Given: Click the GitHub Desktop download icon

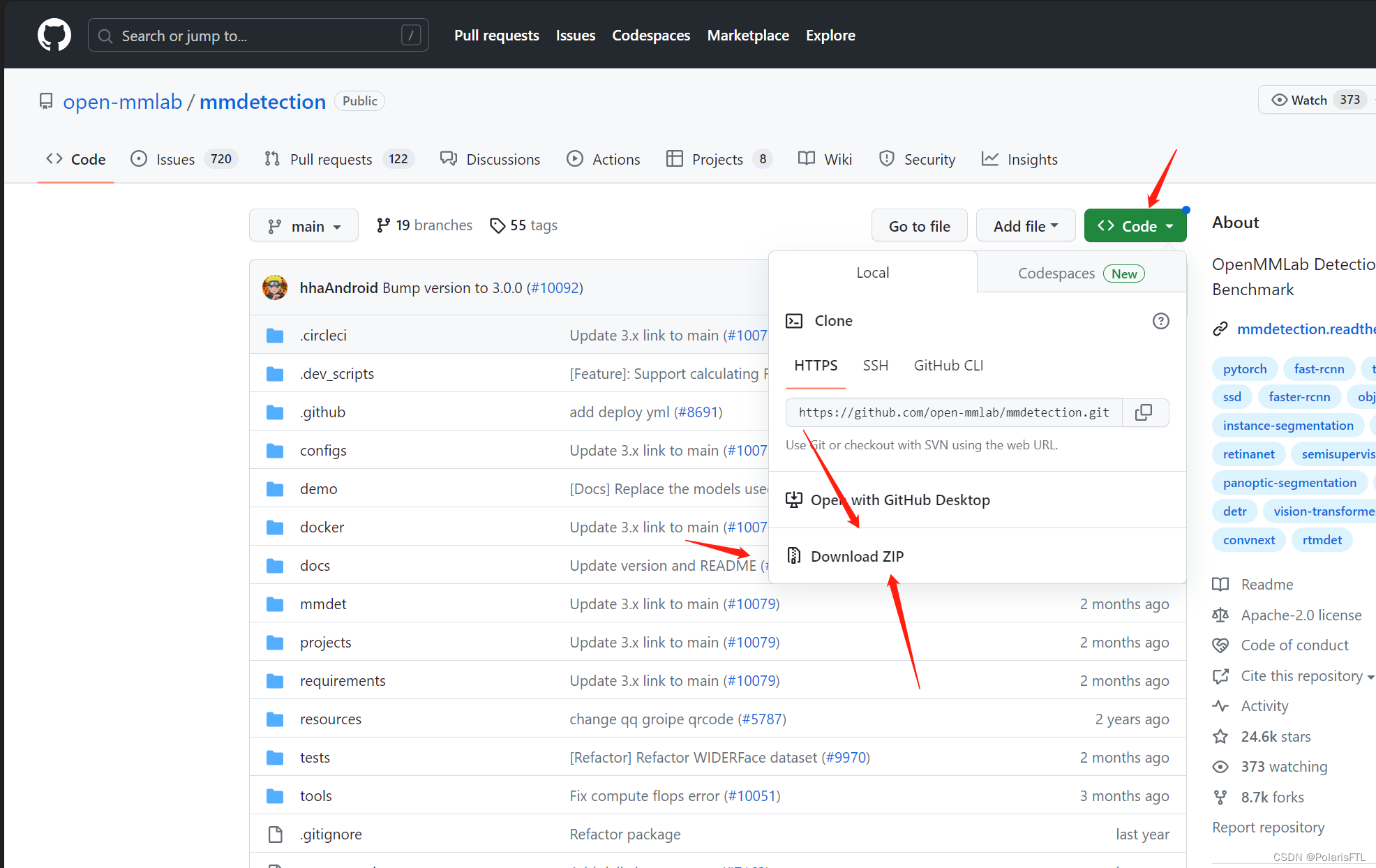Looking at the screenshot, I should tap(793, 500).
